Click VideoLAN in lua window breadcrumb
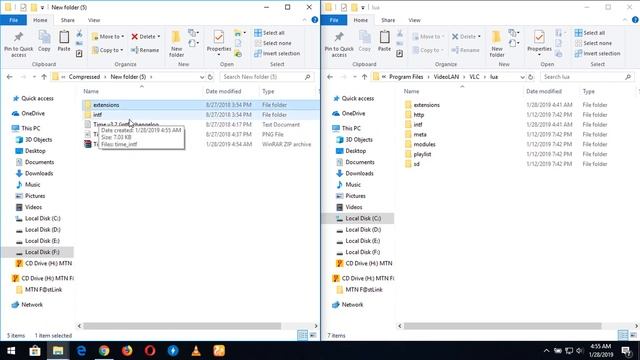 [446, 77]
